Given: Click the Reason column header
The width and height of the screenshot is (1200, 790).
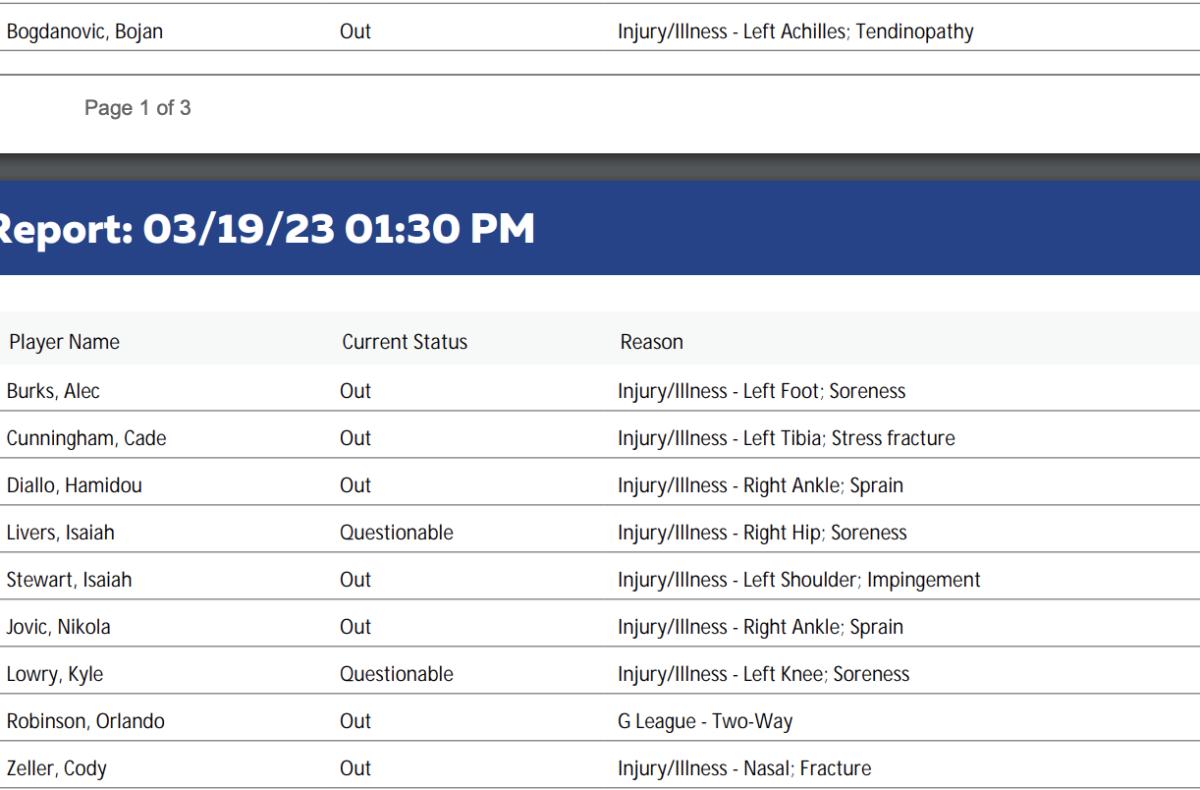Looking at the screenshot, I should tap(651, 342).
